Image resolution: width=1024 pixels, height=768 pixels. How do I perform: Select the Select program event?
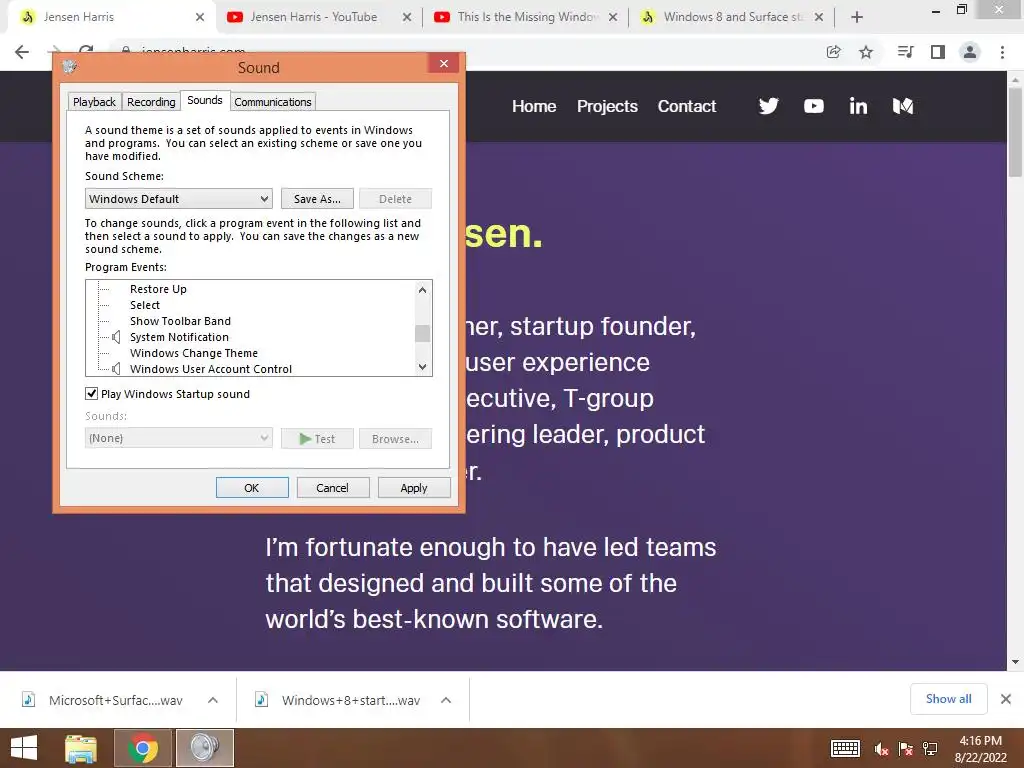tap(145, 305)
